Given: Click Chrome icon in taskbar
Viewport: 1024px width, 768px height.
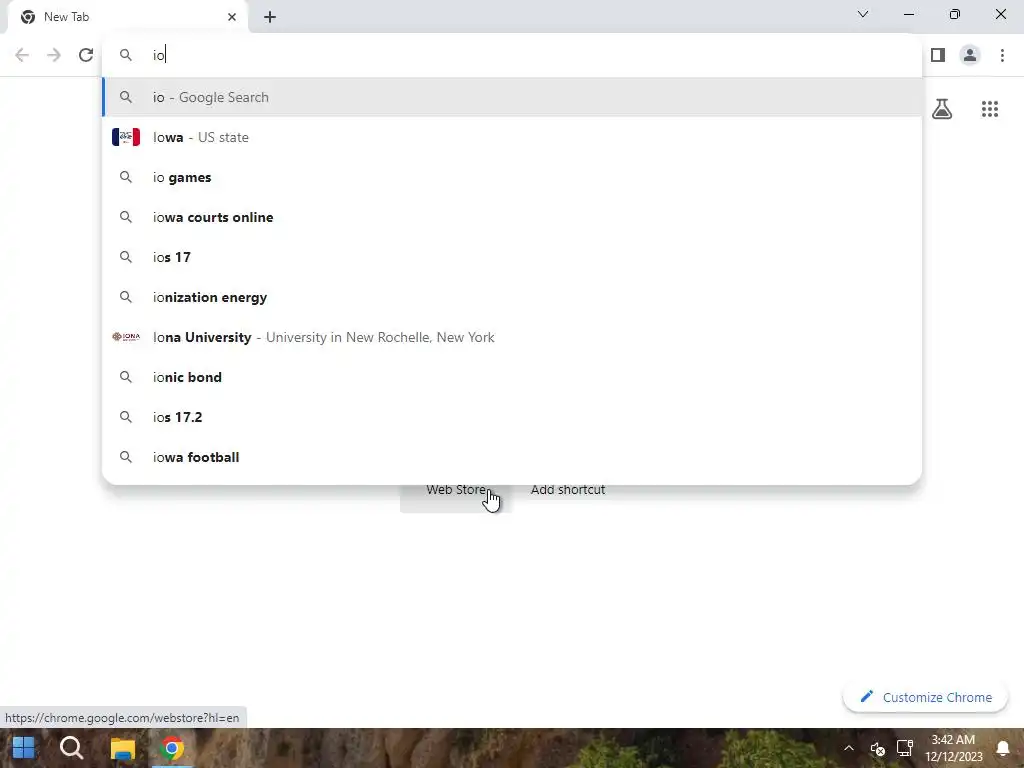Looking at the screenshot, I should coord(172,748).
